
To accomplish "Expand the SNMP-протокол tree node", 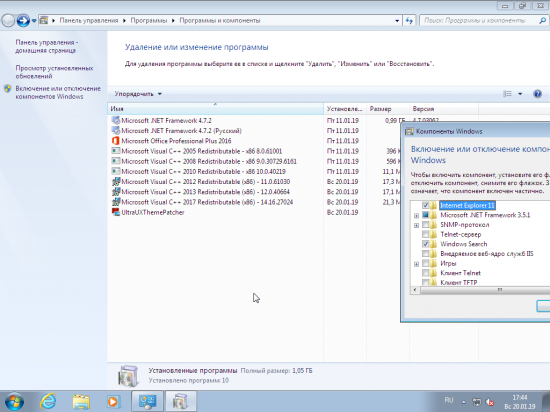I will (x=416, y=225).
